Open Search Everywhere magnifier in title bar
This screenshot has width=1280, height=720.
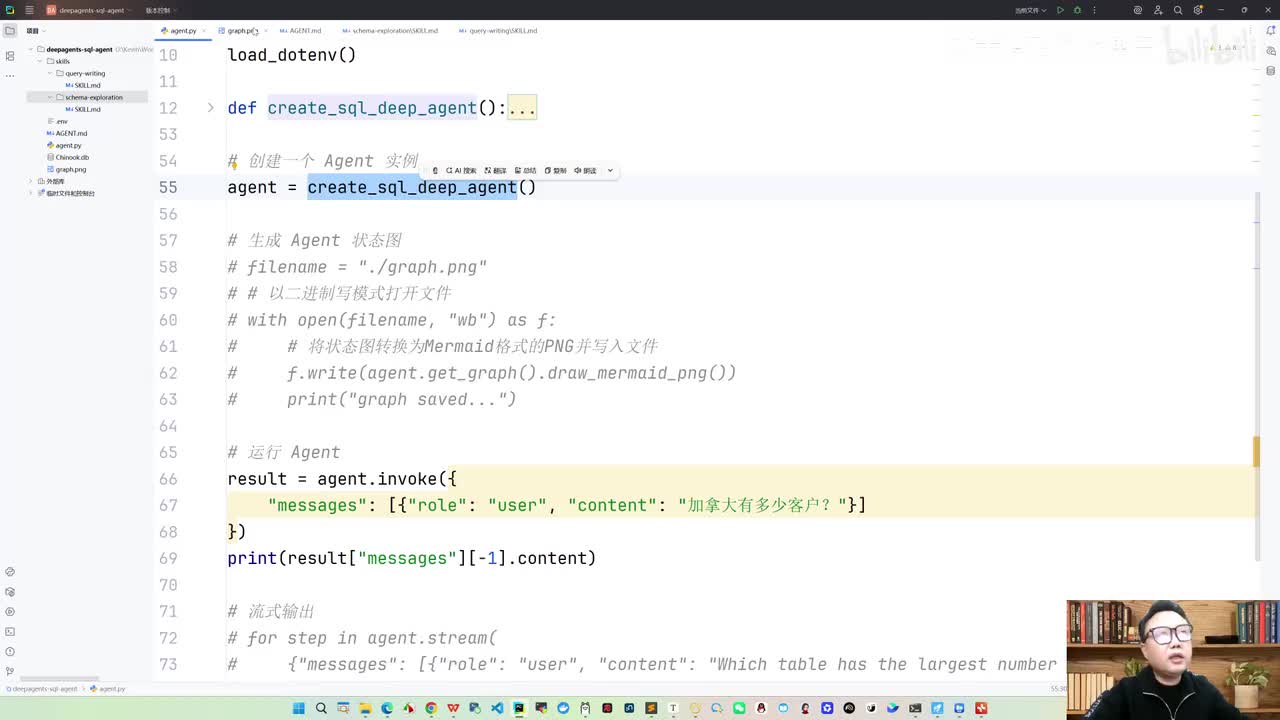tap(1178, 10)
